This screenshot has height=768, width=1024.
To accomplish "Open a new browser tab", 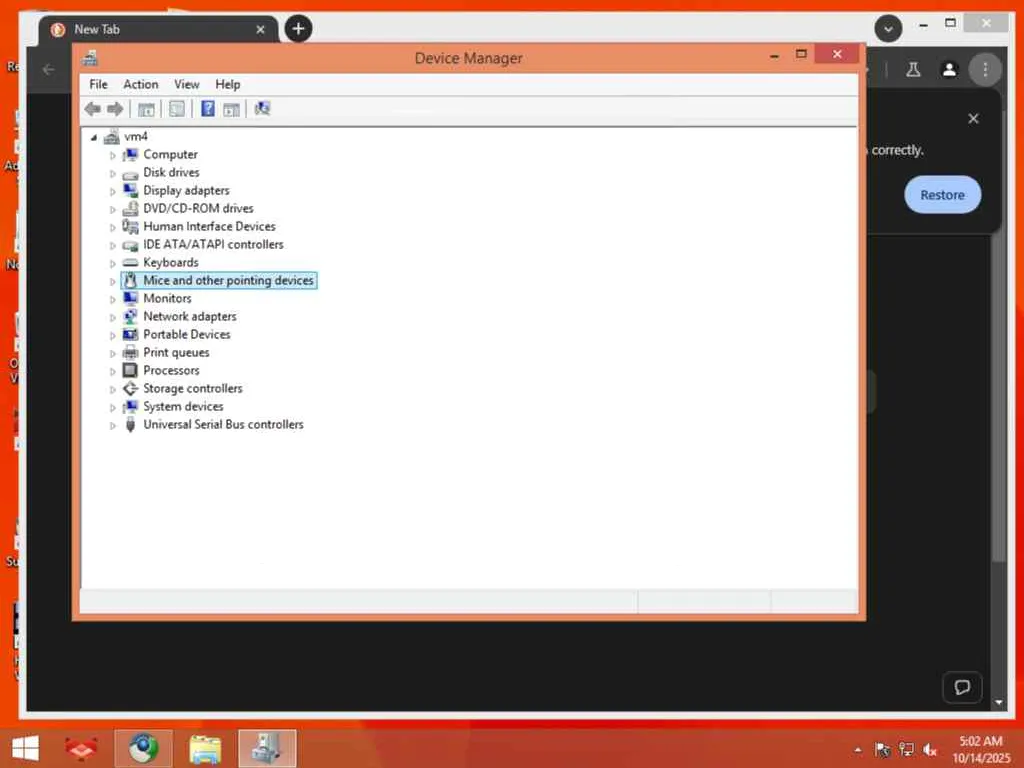I will tap(298, 29).
